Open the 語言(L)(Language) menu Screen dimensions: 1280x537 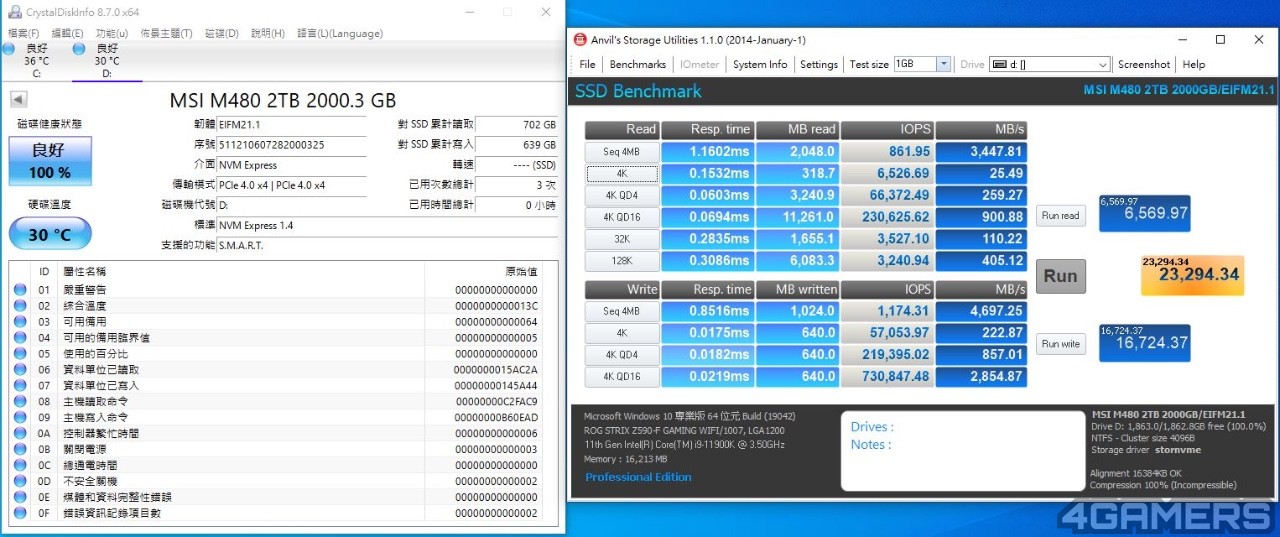339,33
